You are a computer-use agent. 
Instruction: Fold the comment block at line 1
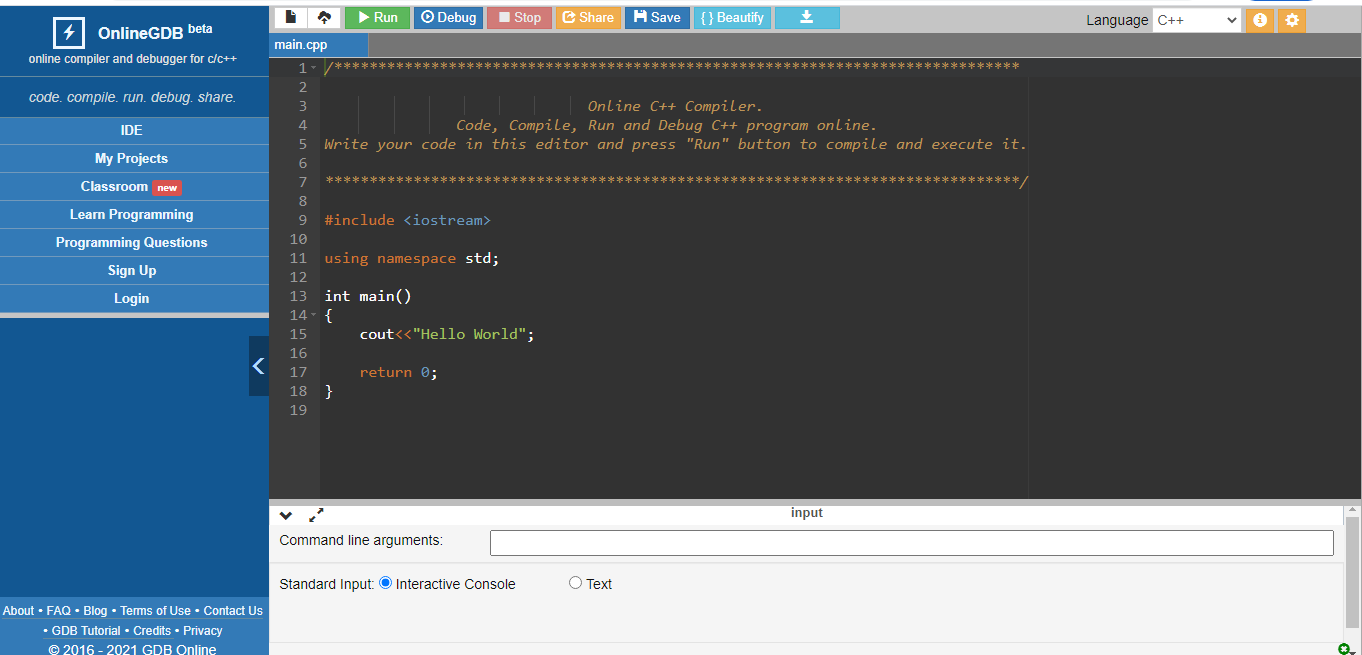[x=314, y=68]
